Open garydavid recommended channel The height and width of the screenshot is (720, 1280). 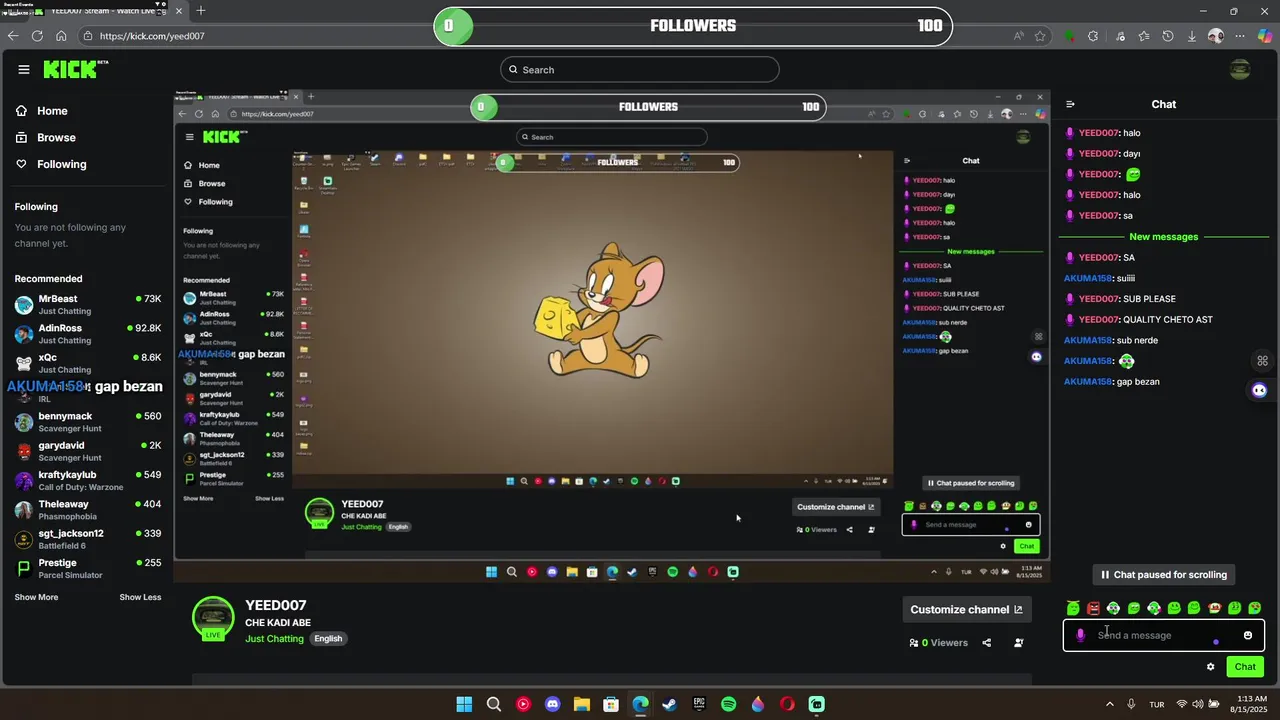(x=88, y=451)
